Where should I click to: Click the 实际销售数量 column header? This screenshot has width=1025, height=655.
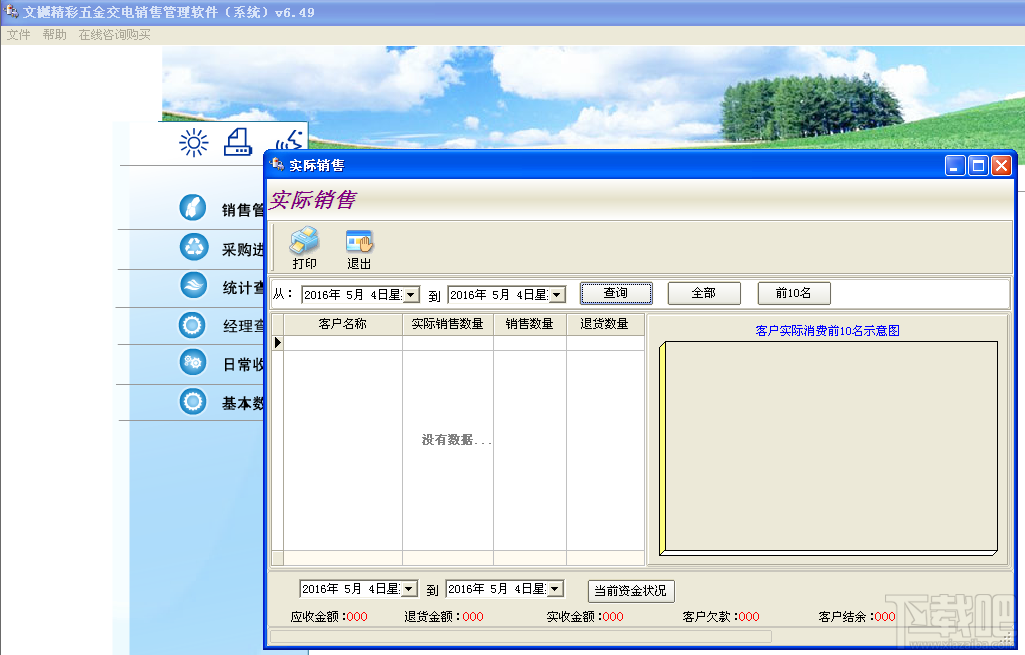click(448, 324)
